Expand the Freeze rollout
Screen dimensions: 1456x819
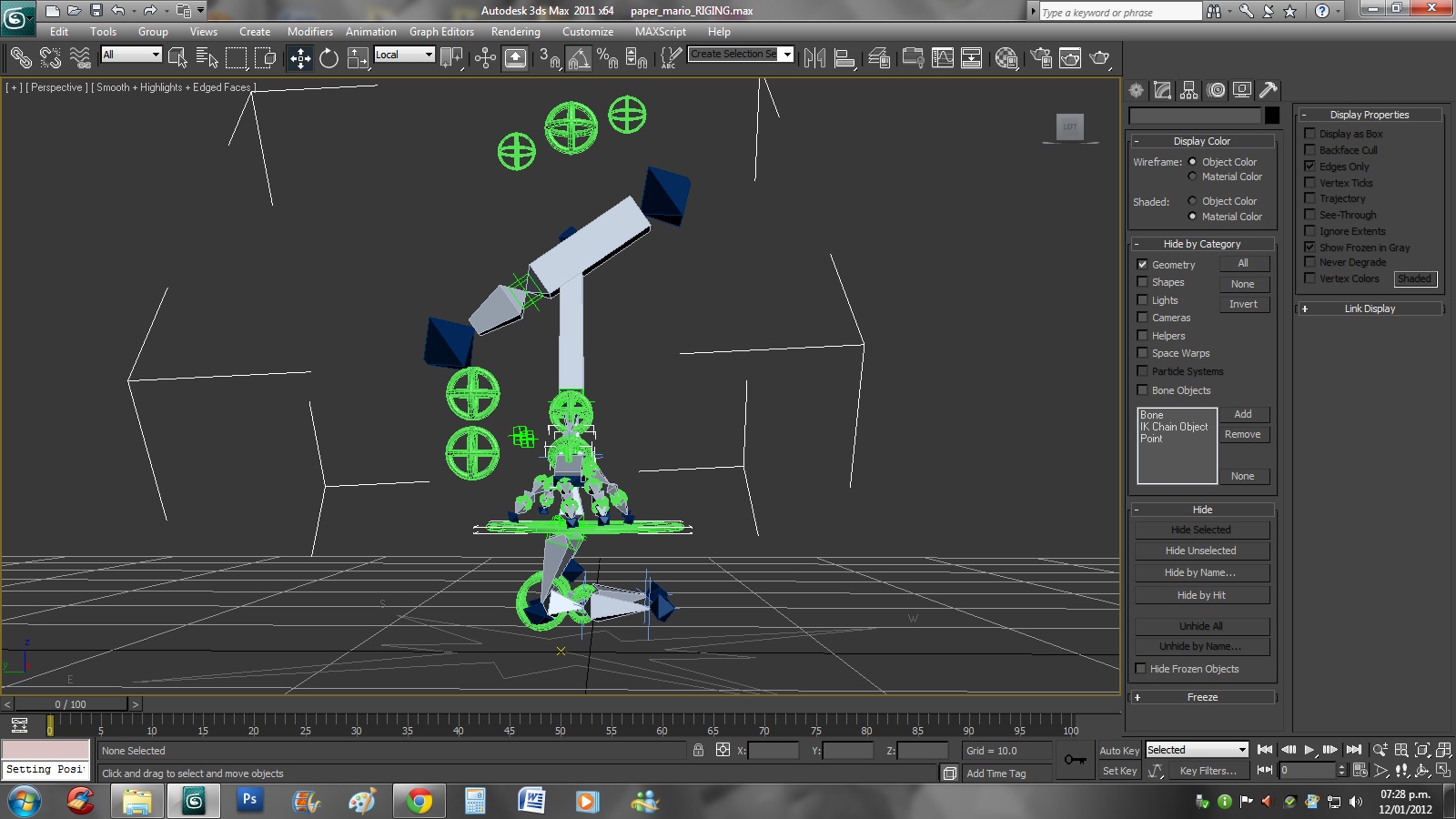1202,697
